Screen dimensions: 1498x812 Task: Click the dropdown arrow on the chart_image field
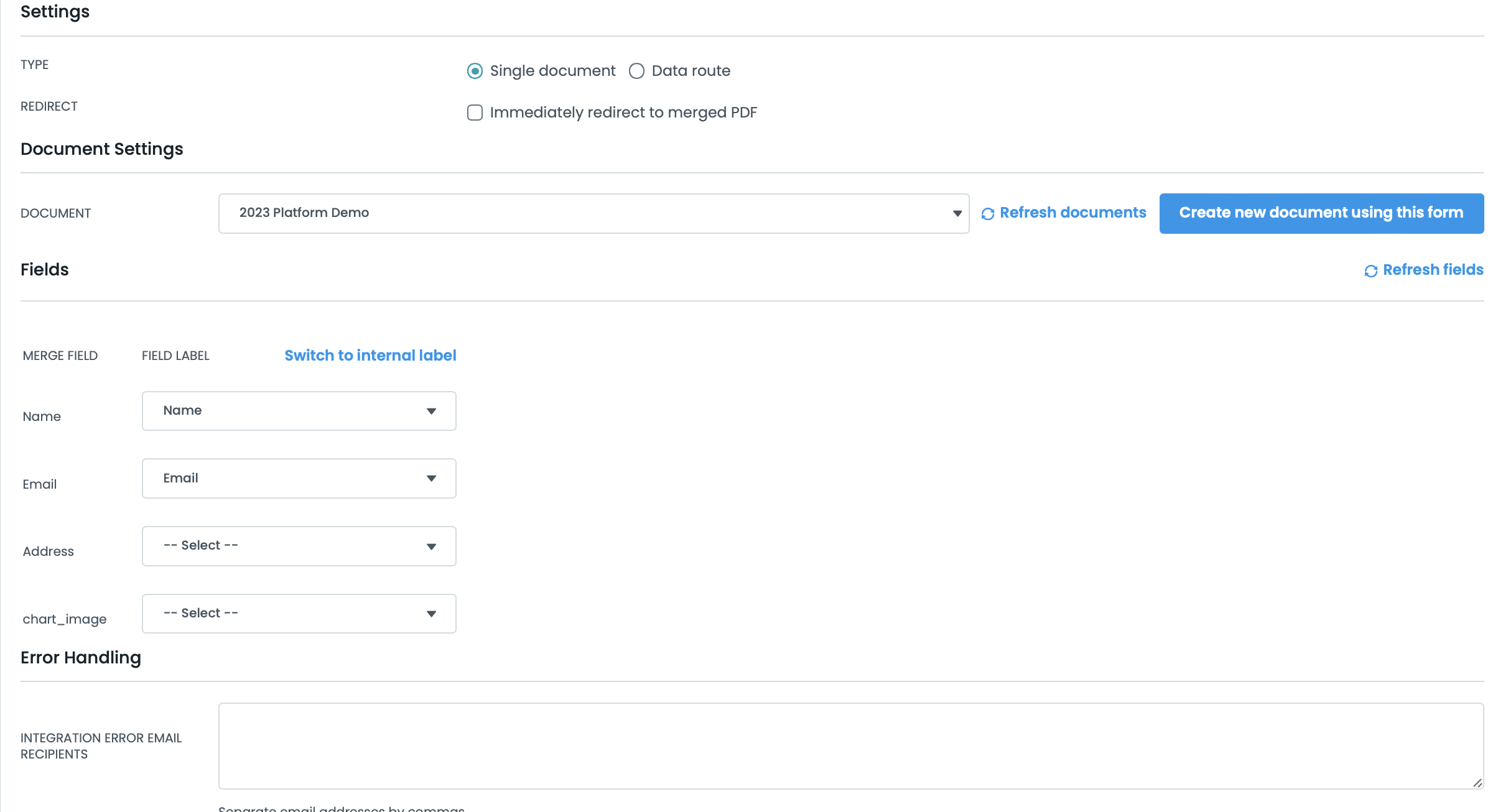(432, 614)
